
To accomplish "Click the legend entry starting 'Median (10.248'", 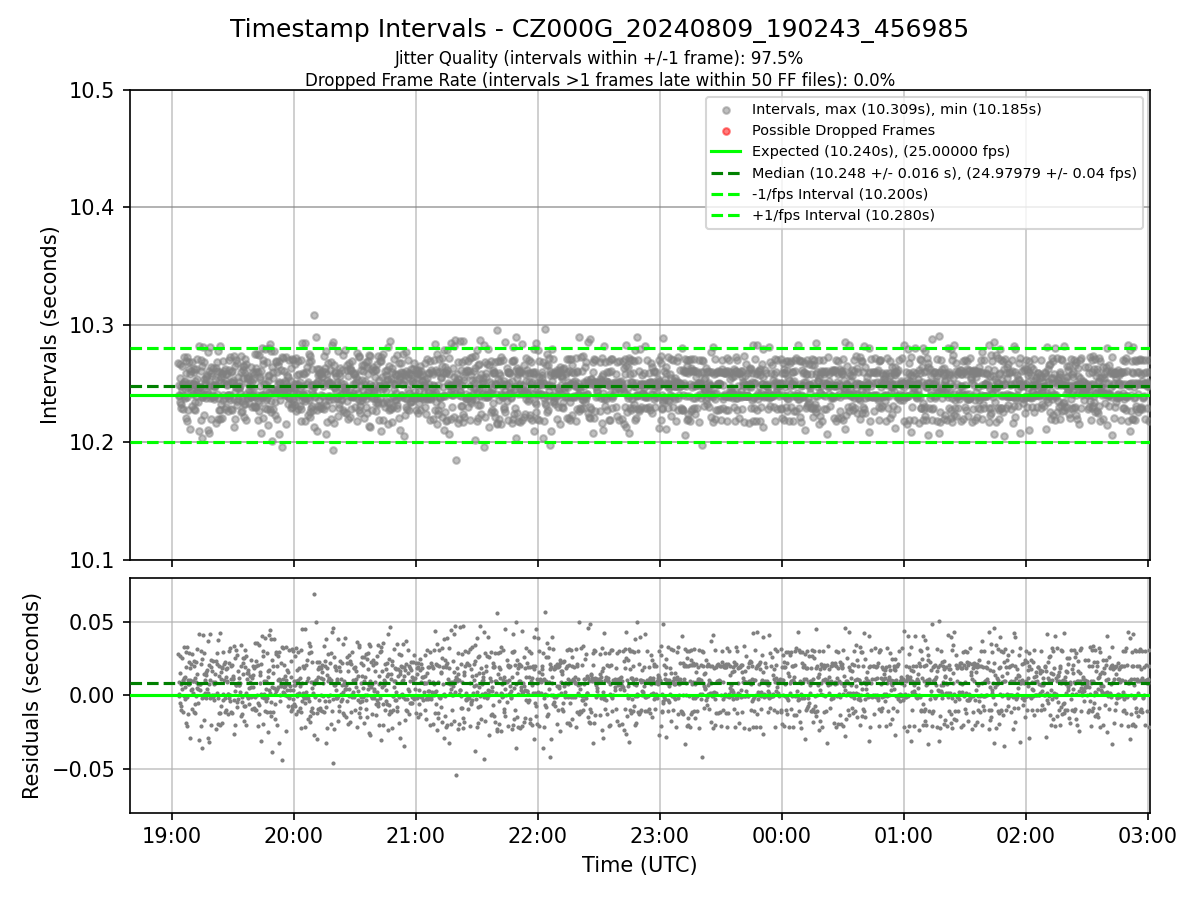I will 944,172.
